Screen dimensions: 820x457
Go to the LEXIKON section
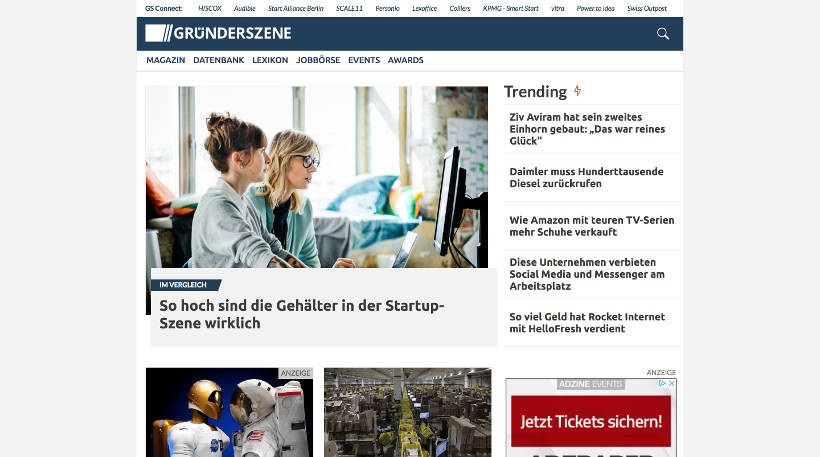270,60
